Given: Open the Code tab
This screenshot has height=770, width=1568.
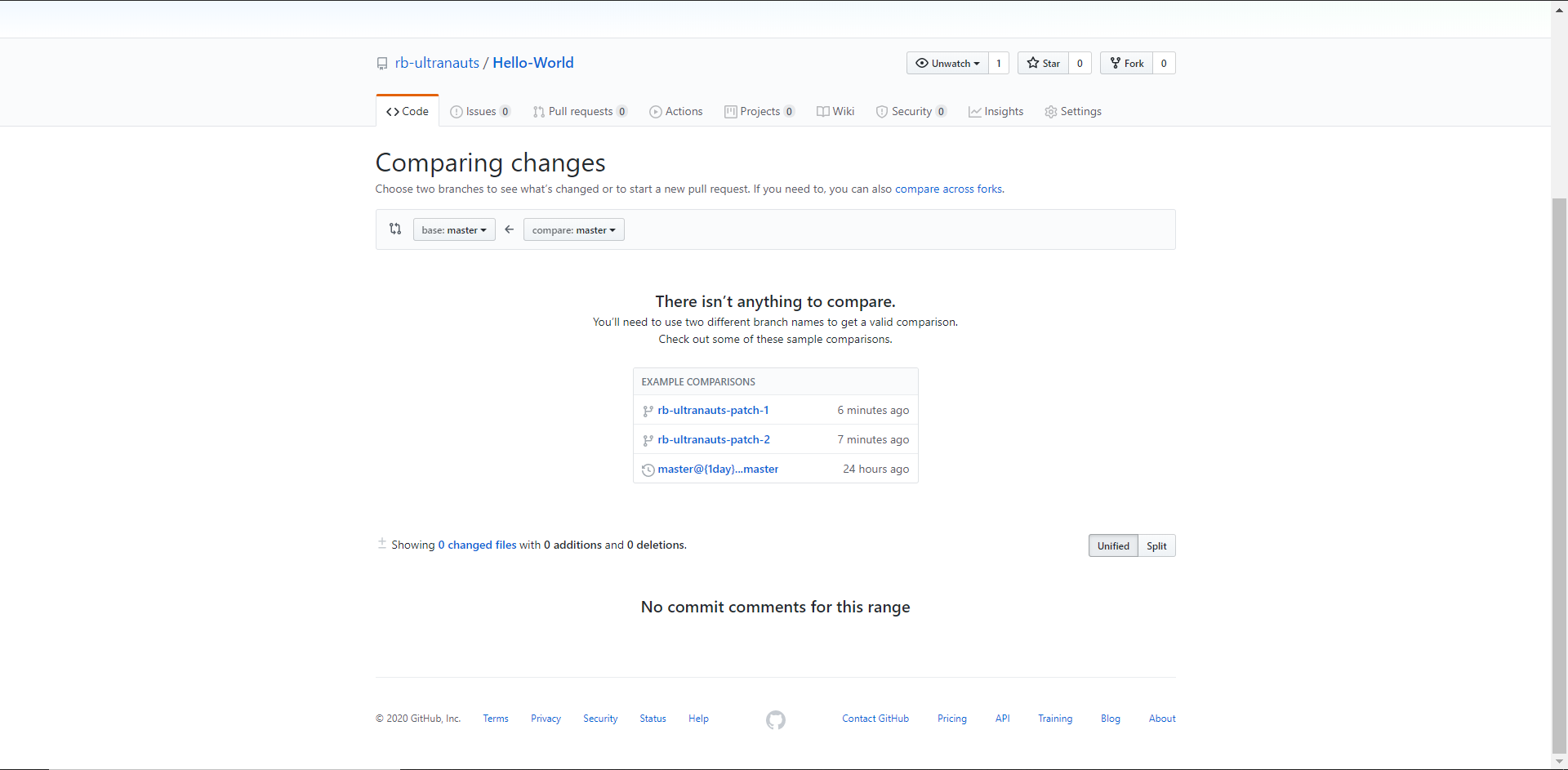Looking at the screenshot, I should [x=408, y=111].
